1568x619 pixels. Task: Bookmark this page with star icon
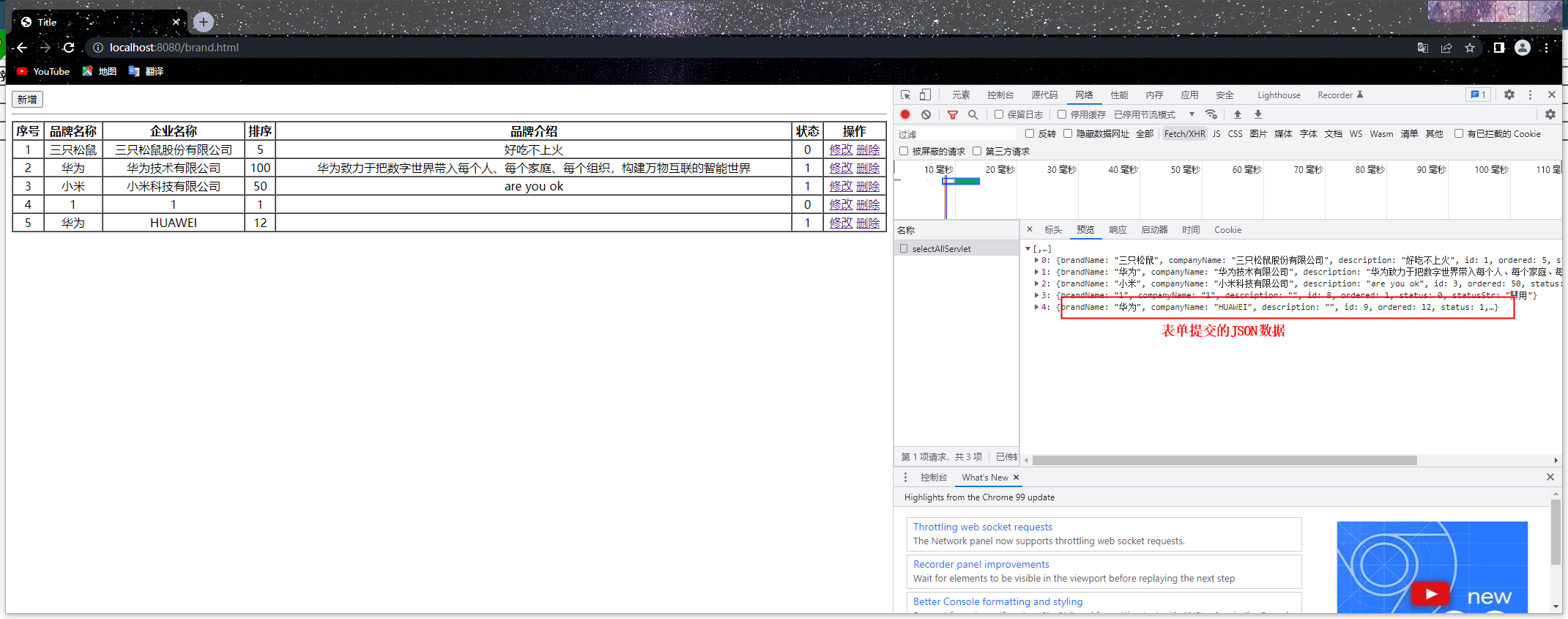click(1470, 48)
